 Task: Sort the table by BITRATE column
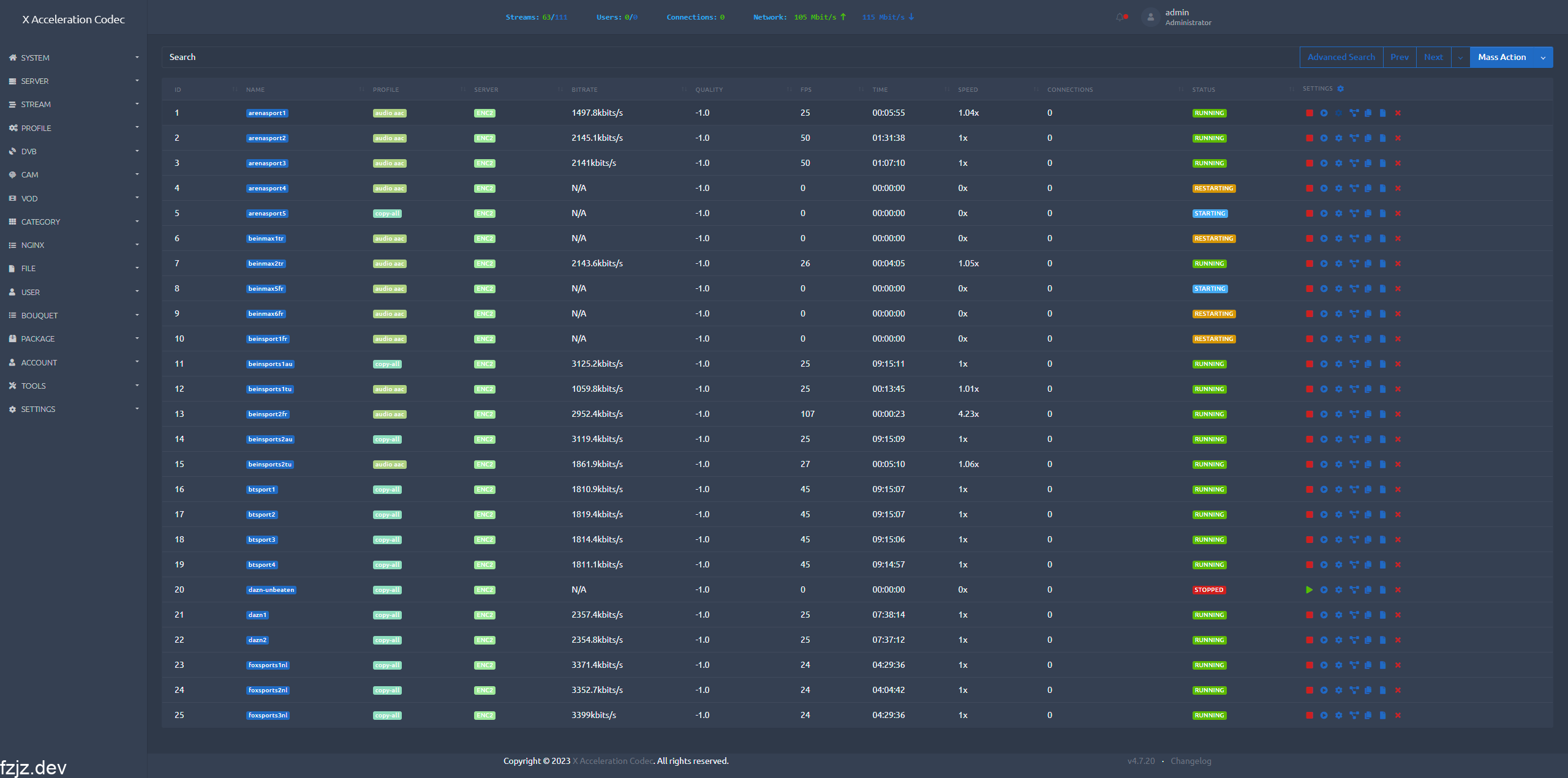pos(584,89)
